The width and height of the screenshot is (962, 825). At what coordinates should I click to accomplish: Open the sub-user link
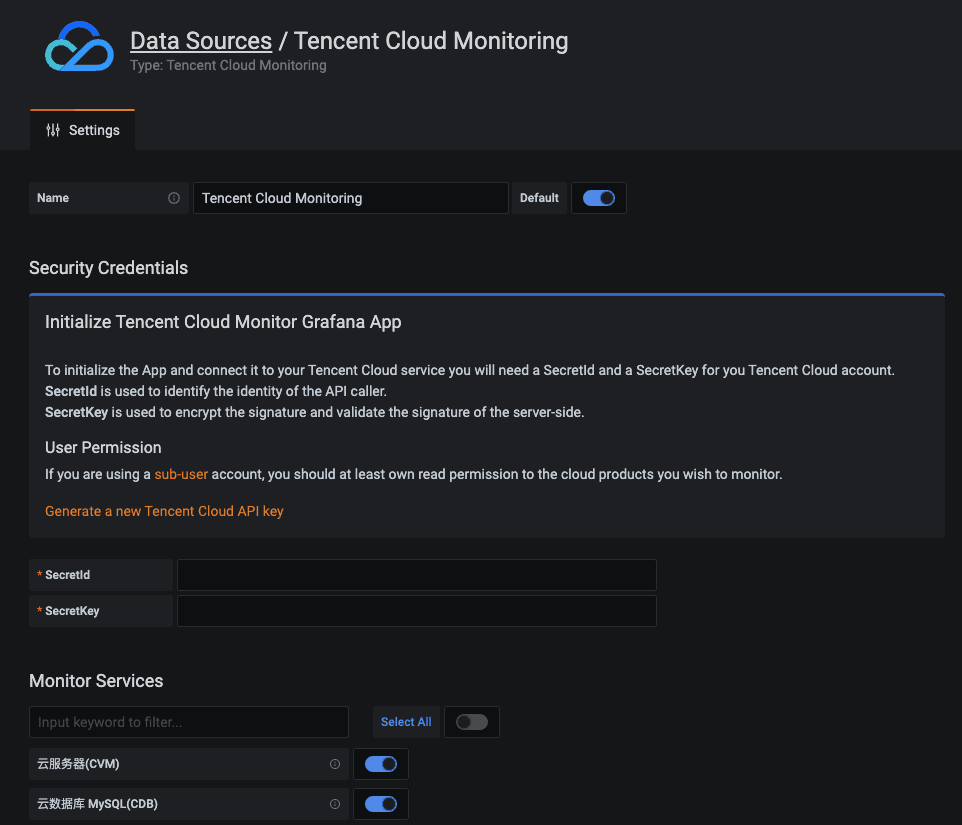click(181, 474)
